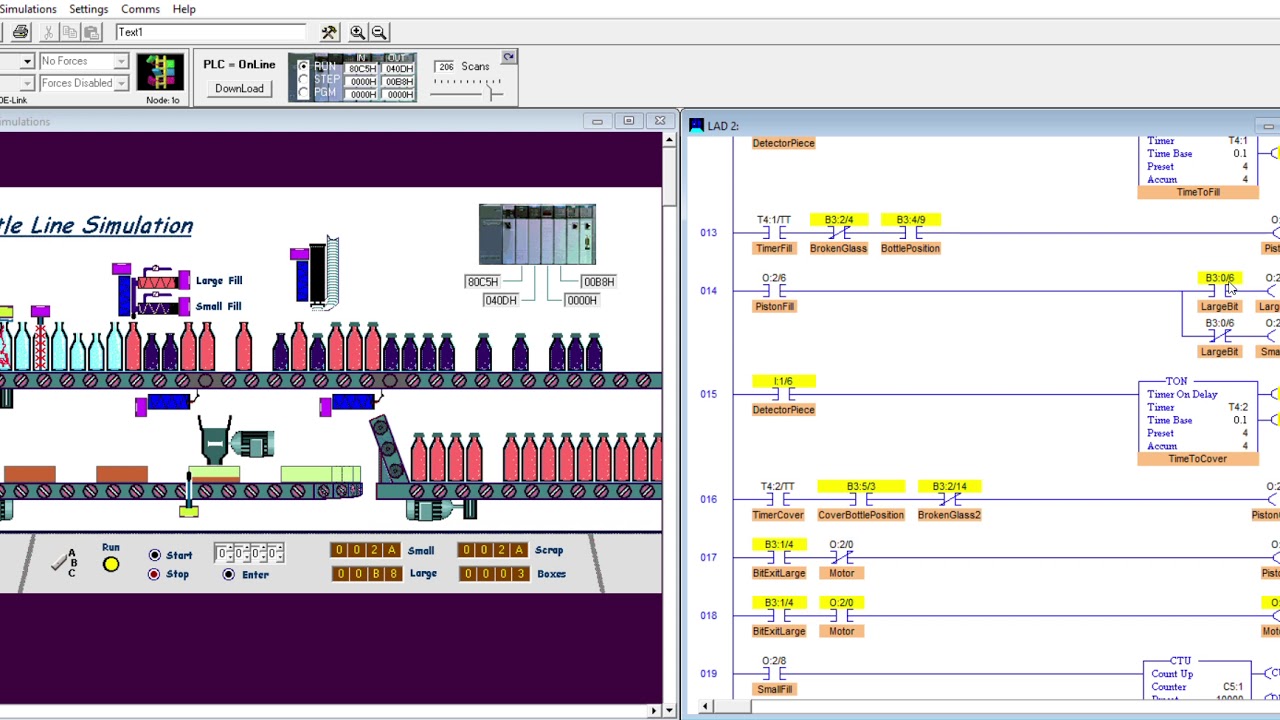Image resolution: width=1280 pixels, height=720 pixels.
Task: Open the Help menu
Action: (x=184, y=9)
